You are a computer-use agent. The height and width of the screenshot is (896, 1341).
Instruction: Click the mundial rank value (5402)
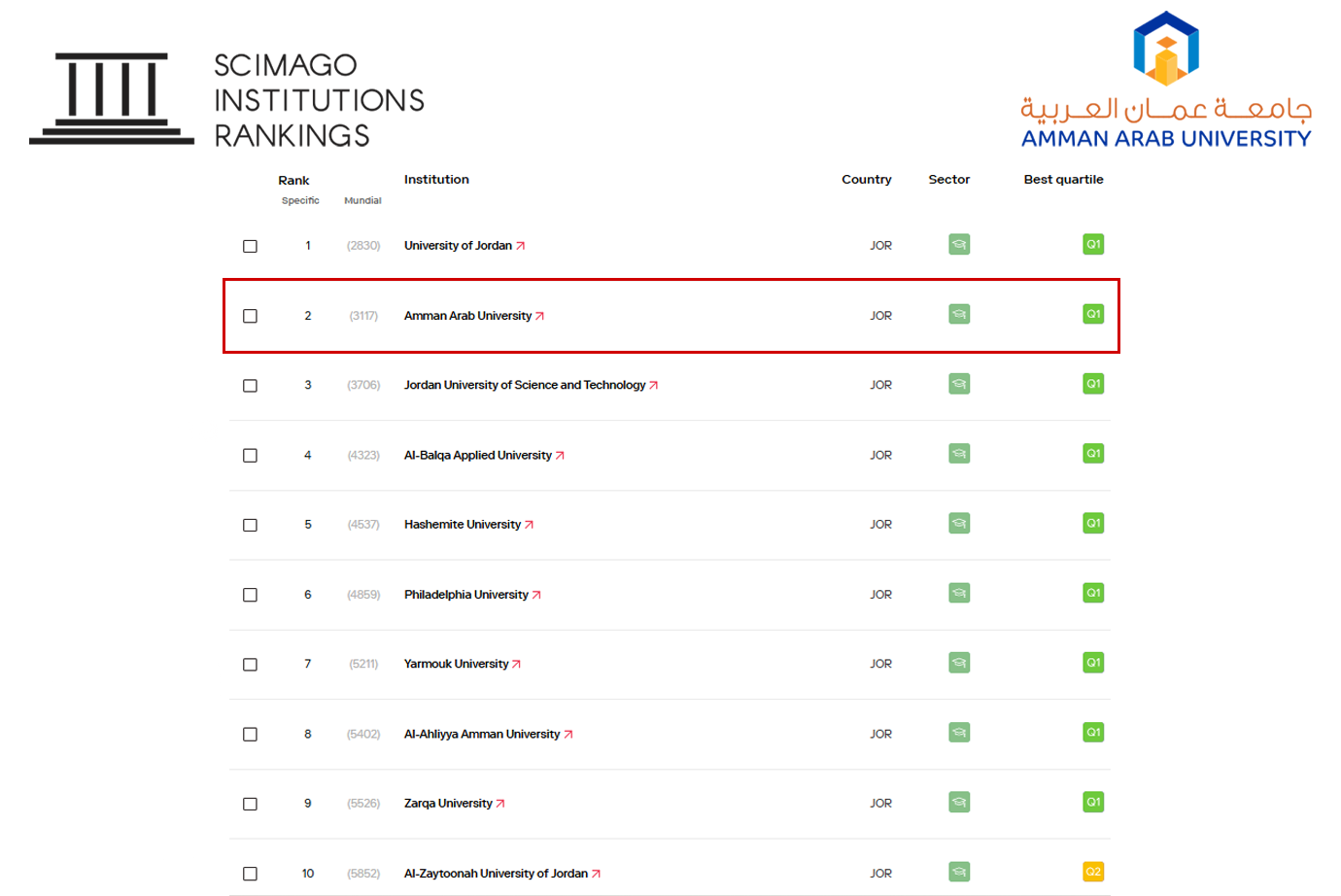[363, 735]
